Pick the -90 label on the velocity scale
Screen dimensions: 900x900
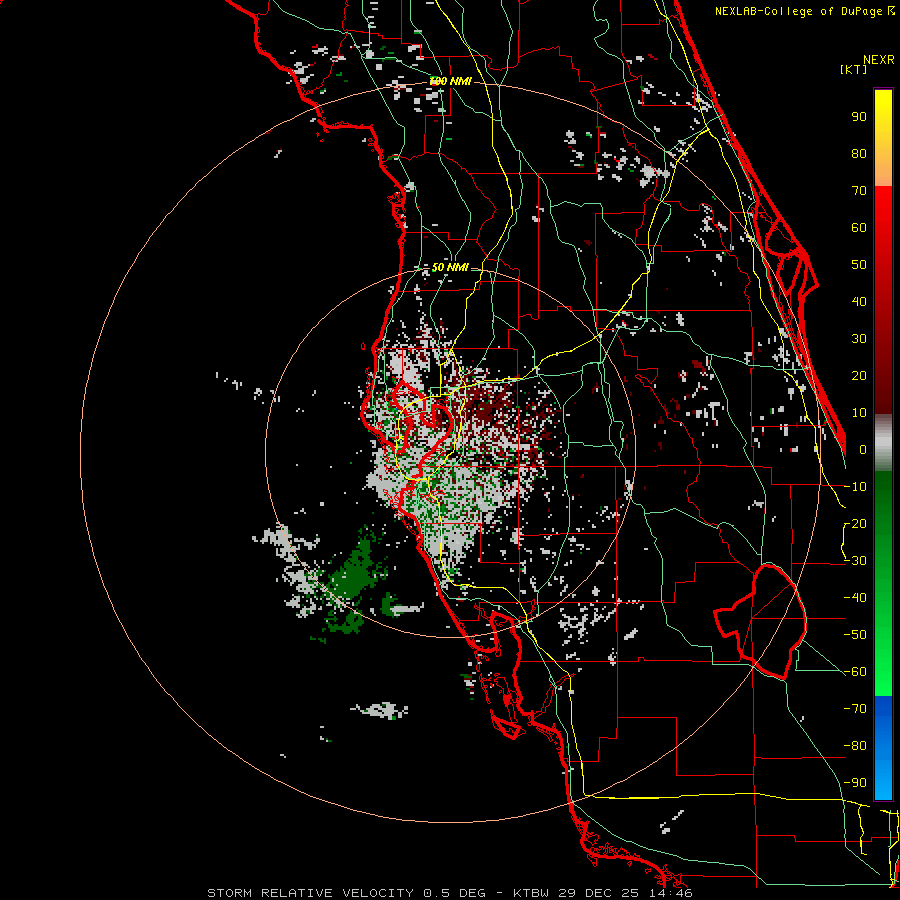(x=855, y=783)
